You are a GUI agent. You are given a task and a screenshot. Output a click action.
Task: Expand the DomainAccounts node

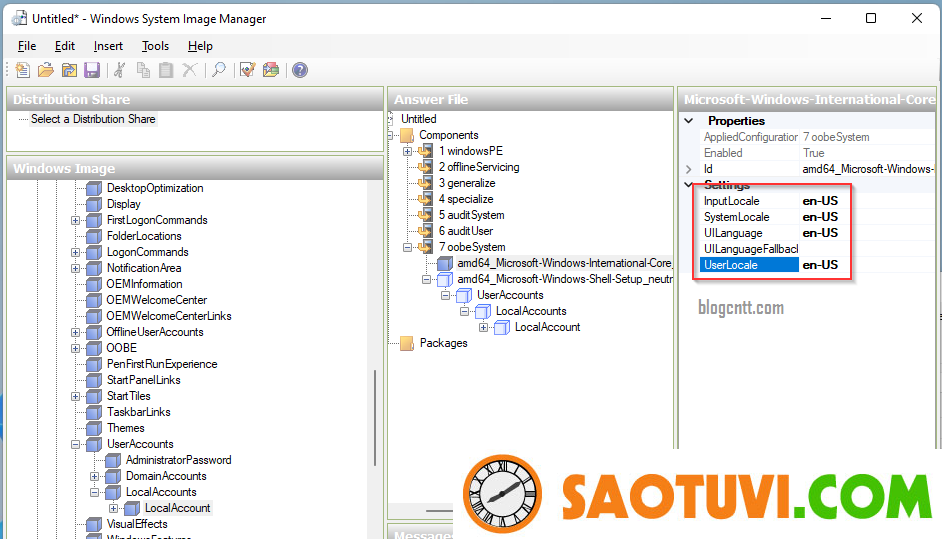(x=95, y=477)
